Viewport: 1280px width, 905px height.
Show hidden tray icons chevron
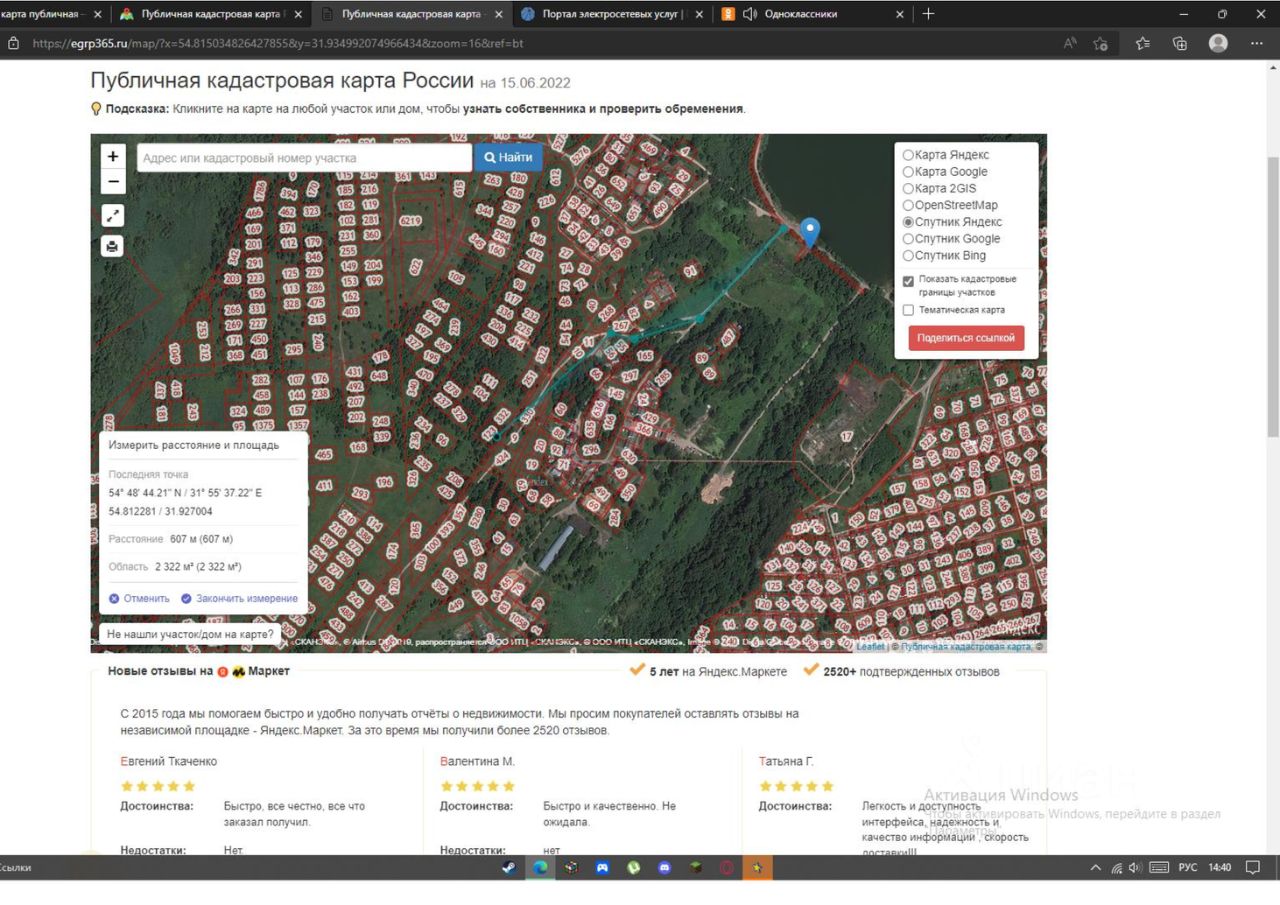[1096, 868]
